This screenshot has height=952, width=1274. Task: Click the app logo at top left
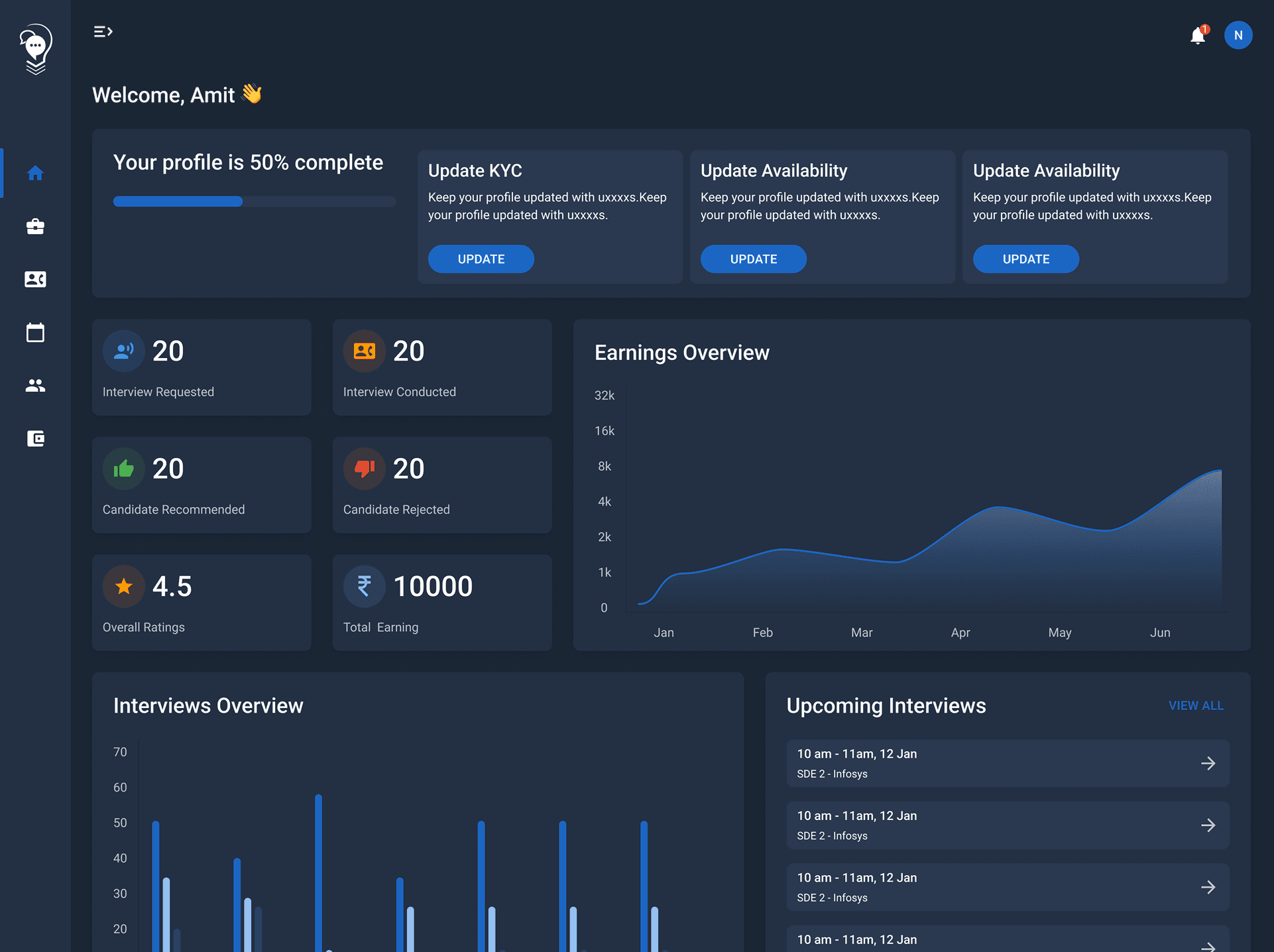(x=35, y=48)
